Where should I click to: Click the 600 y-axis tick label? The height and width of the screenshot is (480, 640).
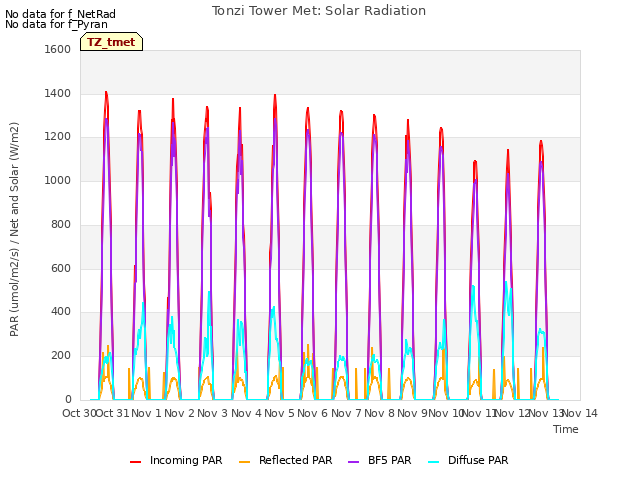[x=61, y=268]
